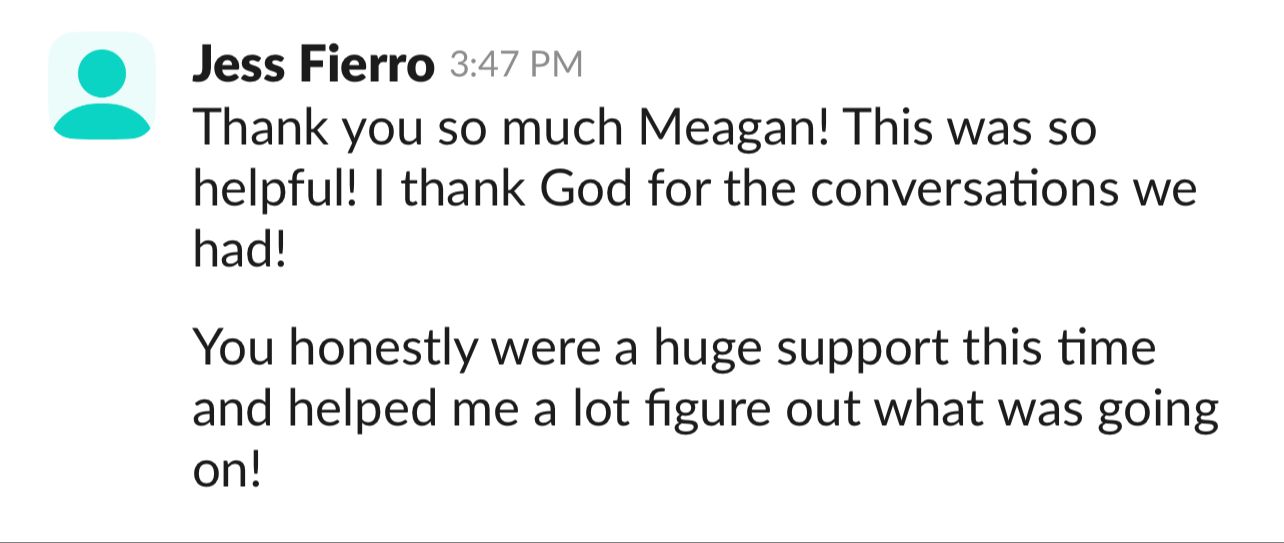Click the word "going" in the message
Image resolution: width=1284 pixels, height=543 pixels.
1165,411
